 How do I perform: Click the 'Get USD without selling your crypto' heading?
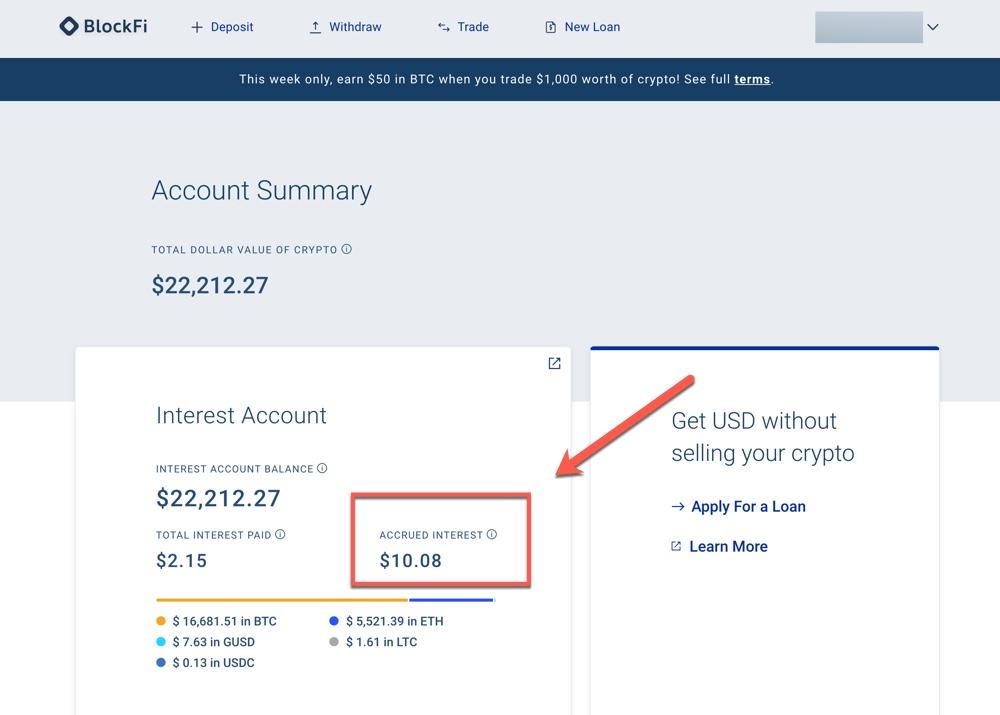763,437
